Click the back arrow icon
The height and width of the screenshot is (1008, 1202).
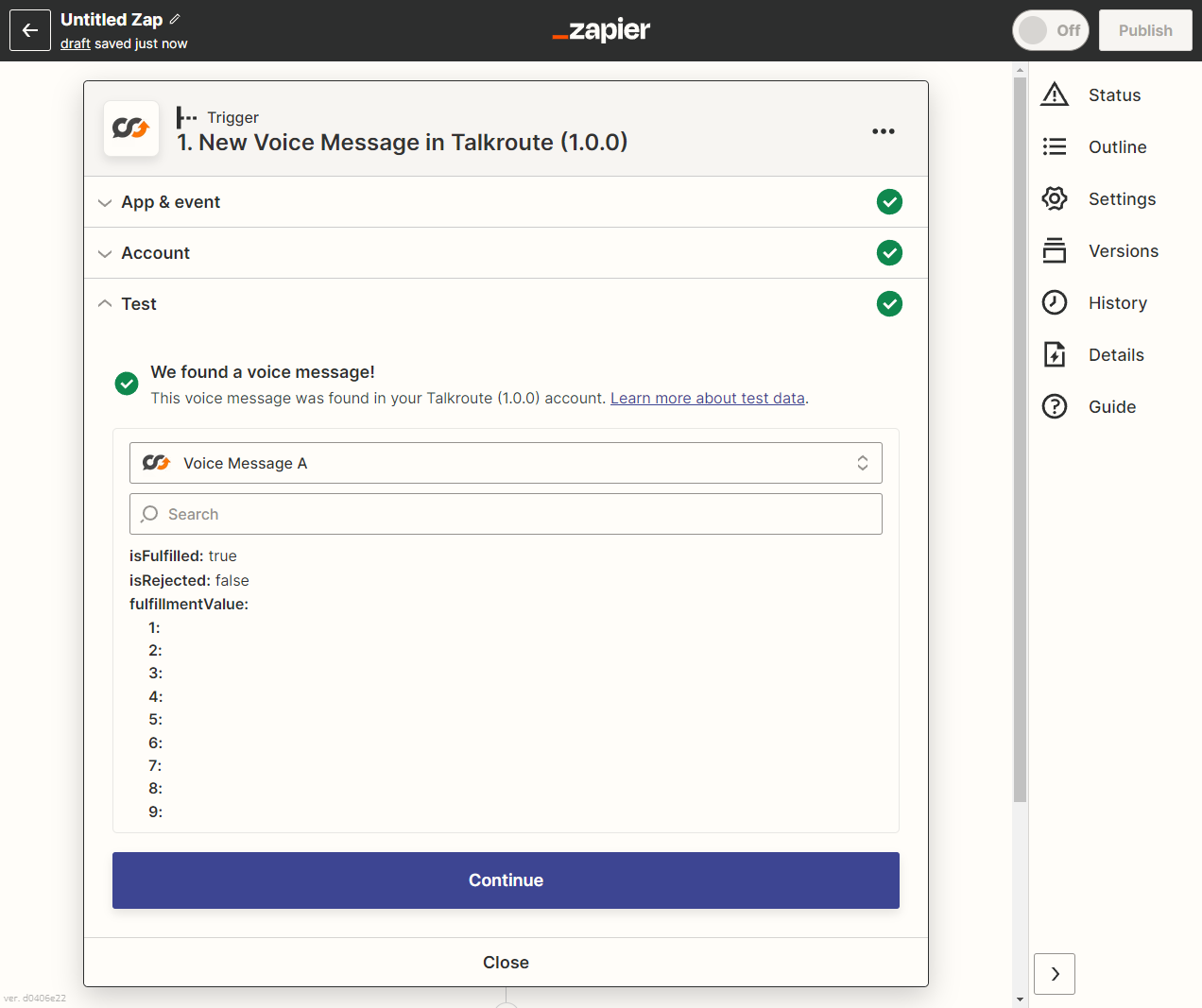(30, 30)
